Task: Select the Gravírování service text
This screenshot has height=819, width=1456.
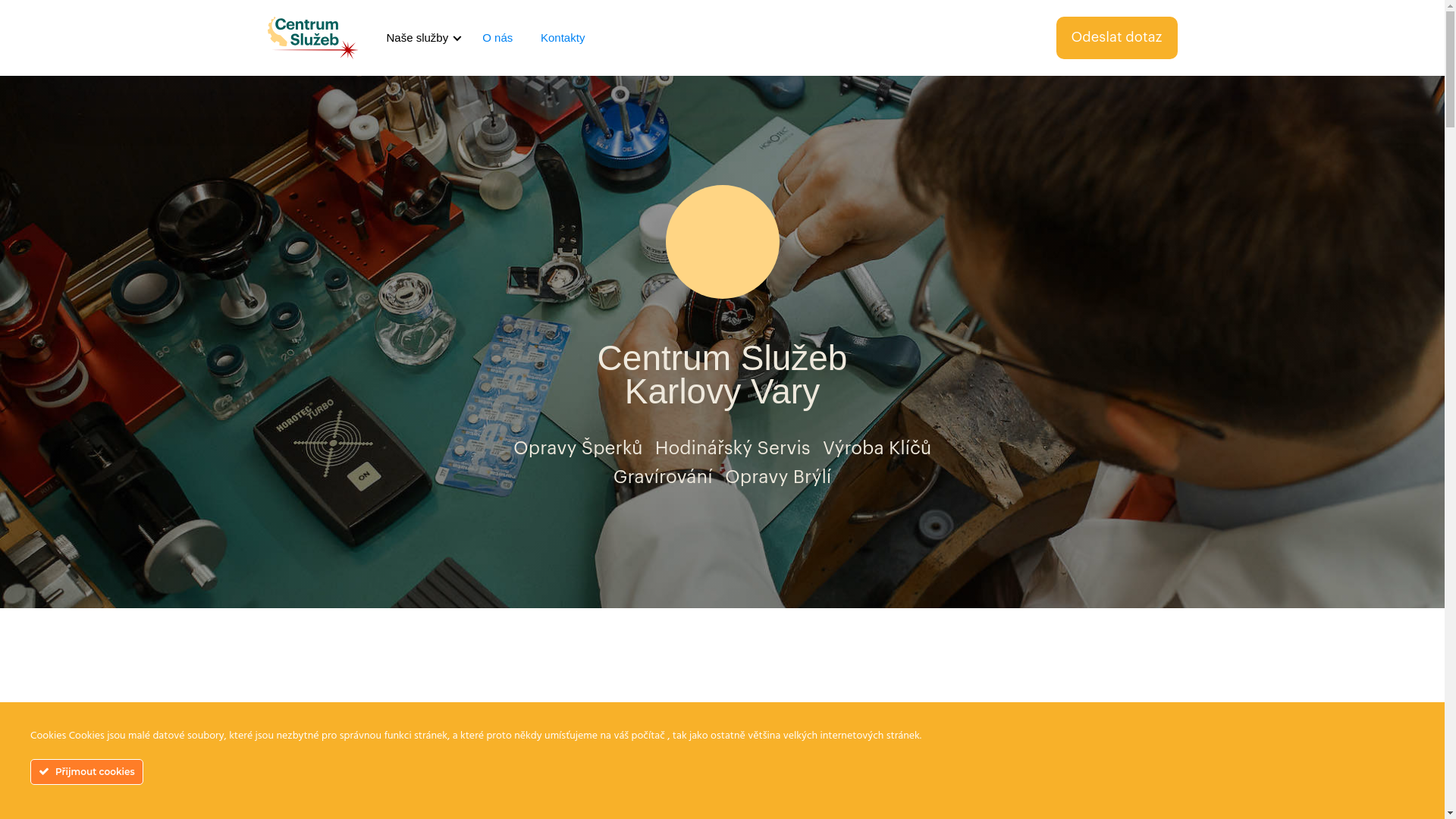Action: [x=663, y=477]
